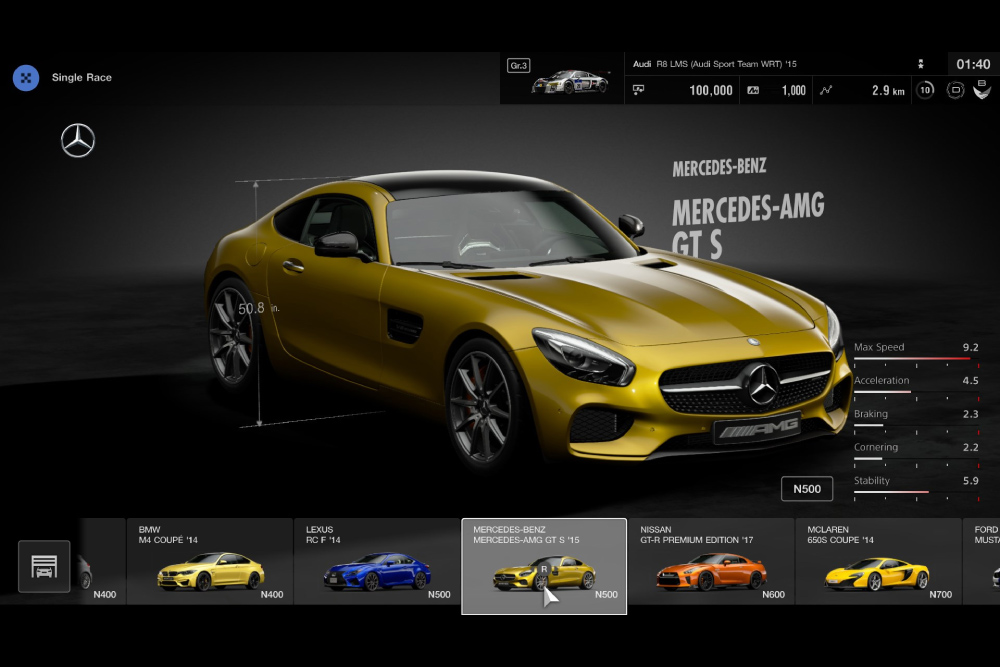Click the 2.9 km distance value
Screen dimensions: 1000x667
888,91
